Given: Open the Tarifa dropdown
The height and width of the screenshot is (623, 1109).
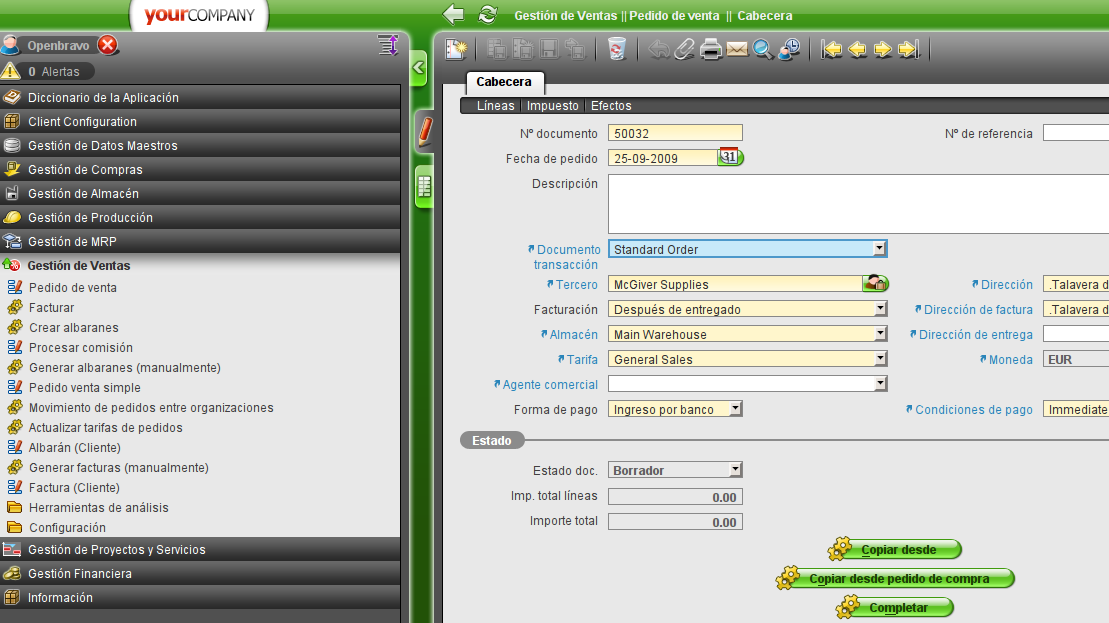Looking at the screenshot, I should tap(880, 359).
